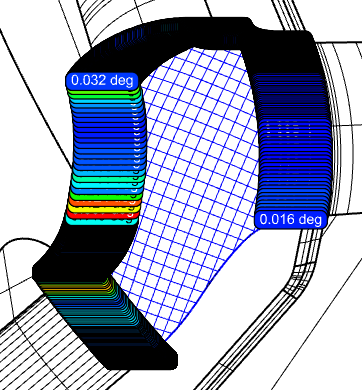Image resolution: width=362 pixels, height=390 pixels.
Task: Select the 0.016 deg annotation label
Action: coord(290,220)
